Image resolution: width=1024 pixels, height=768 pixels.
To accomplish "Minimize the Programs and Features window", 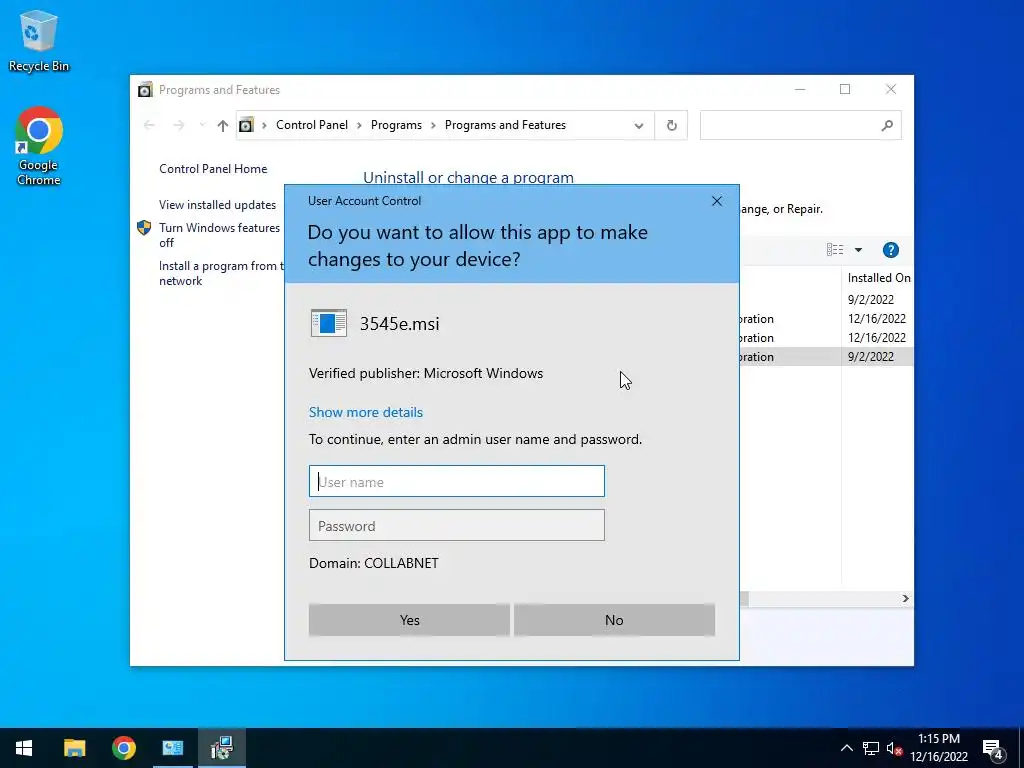I will [x=800, y=89].
